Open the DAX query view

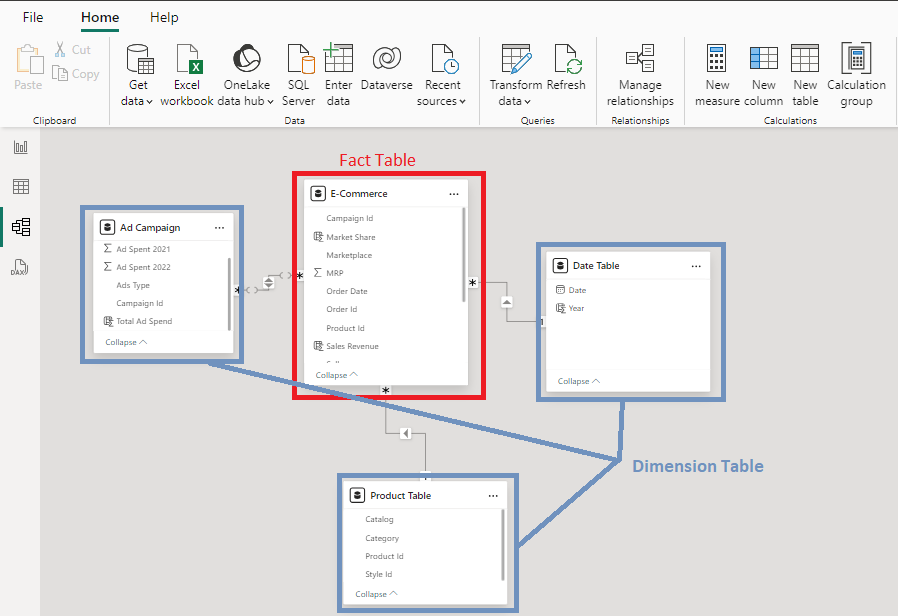coord(20,267)
